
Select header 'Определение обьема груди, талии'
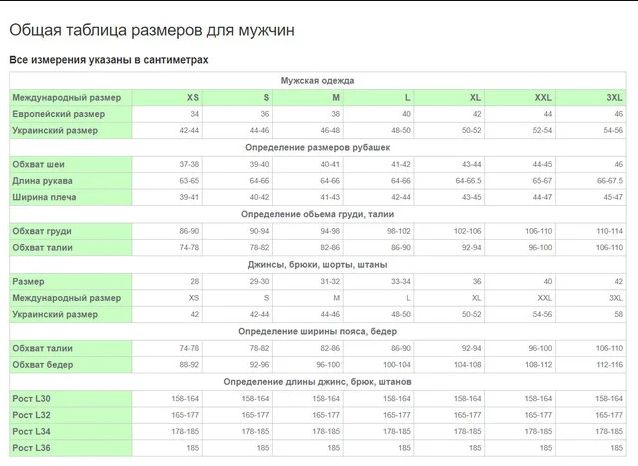pyautogui.click(x=317, y=214)
